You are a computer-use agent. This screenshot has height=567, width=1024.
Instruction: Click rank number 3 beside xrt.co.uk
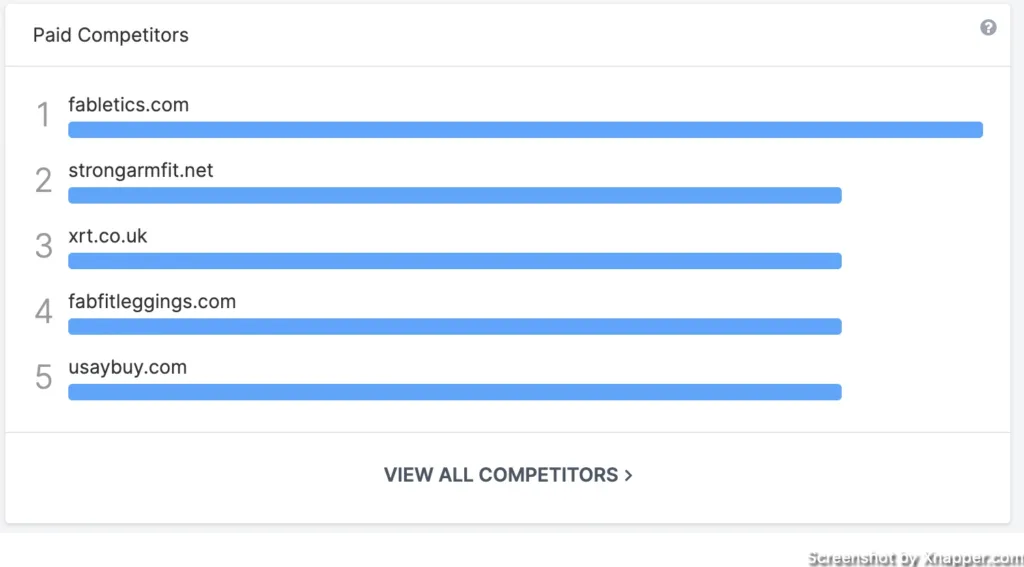tap(43, 246)
